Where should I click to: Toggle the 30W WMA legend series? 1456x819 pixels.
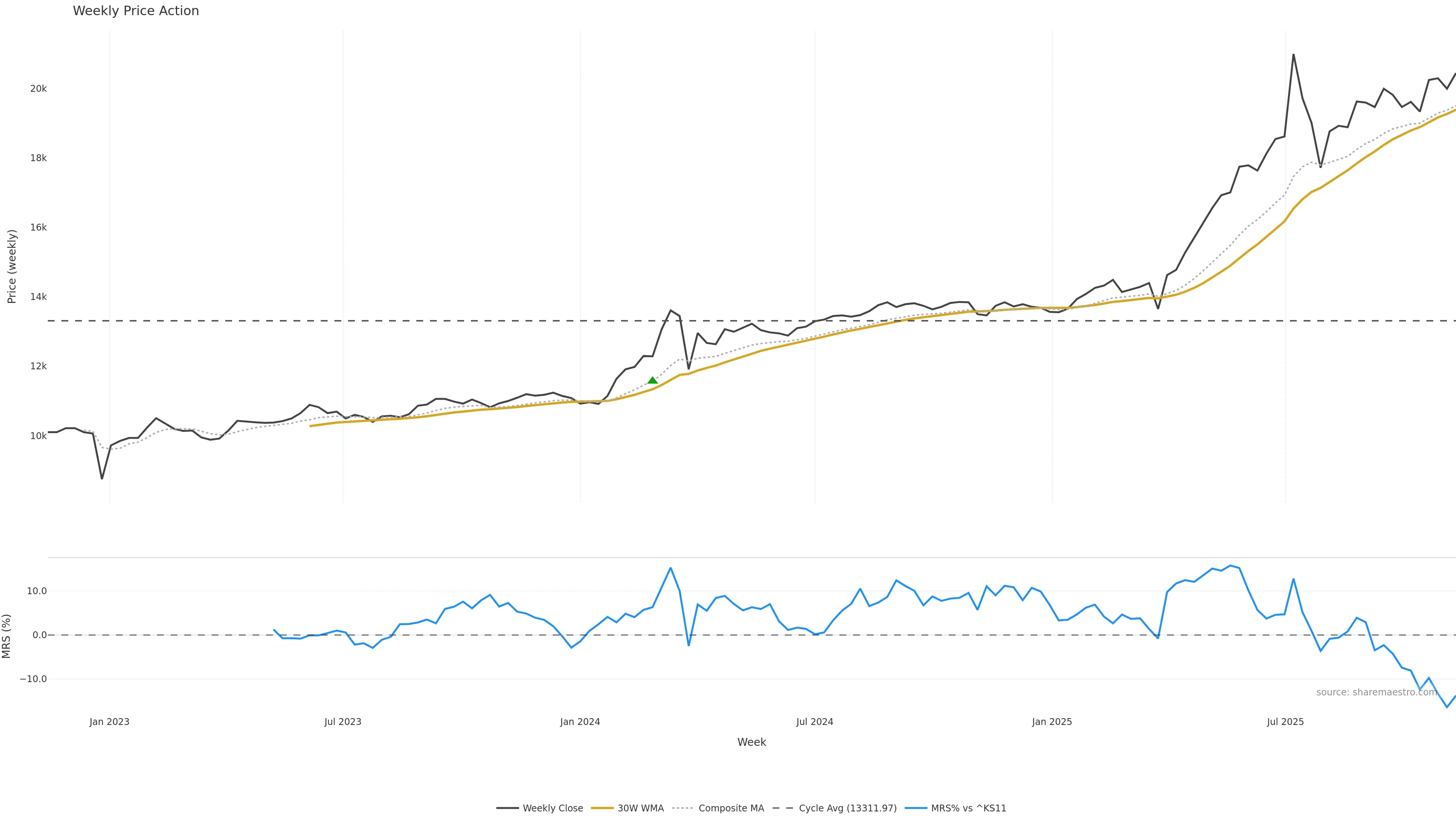click(640, 808)
